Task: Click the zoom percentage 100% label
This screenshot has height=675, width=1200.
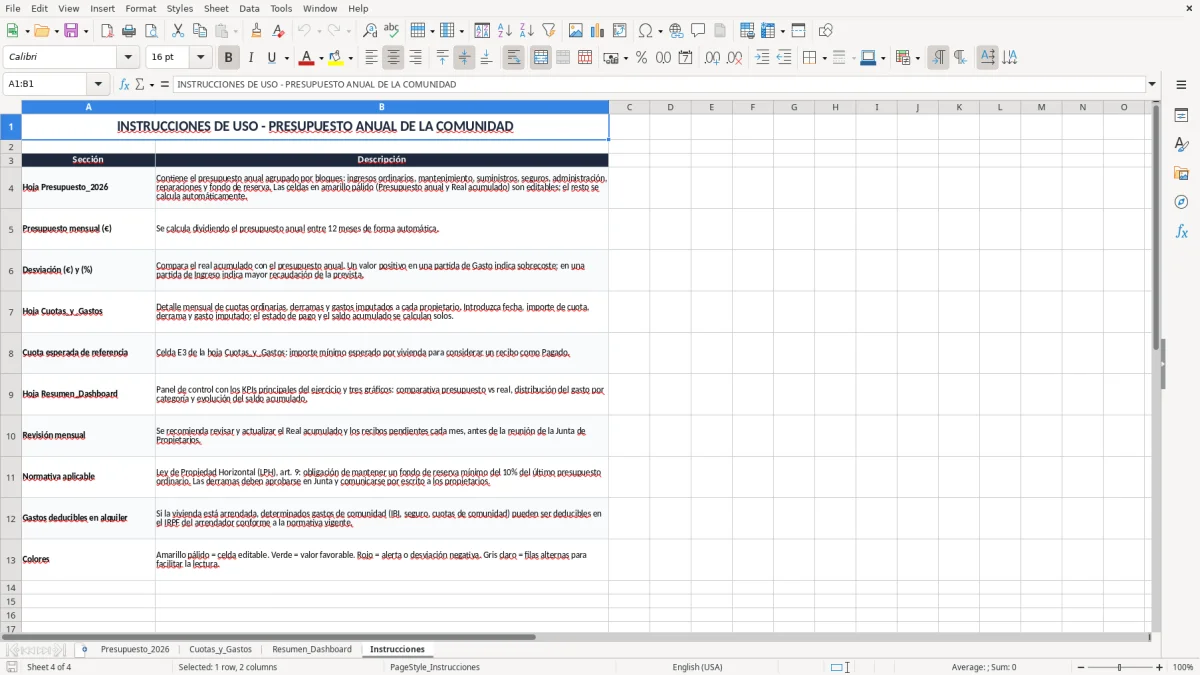Action: (1183, 667)
